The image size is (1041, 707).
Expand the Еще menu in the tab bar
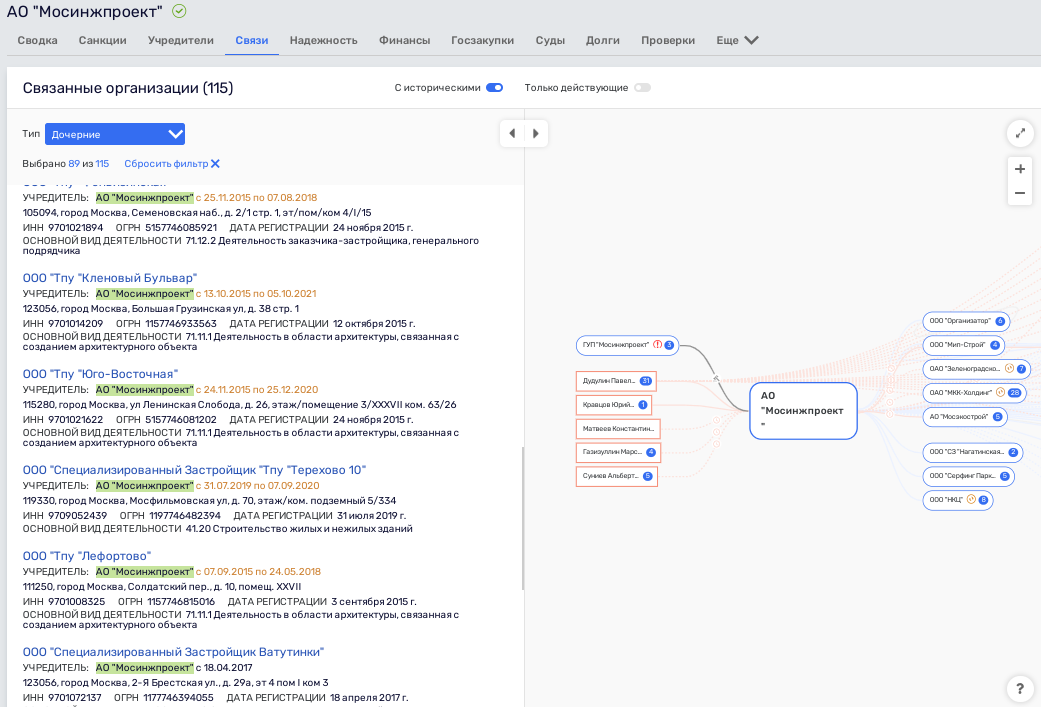tap(737, 40)
